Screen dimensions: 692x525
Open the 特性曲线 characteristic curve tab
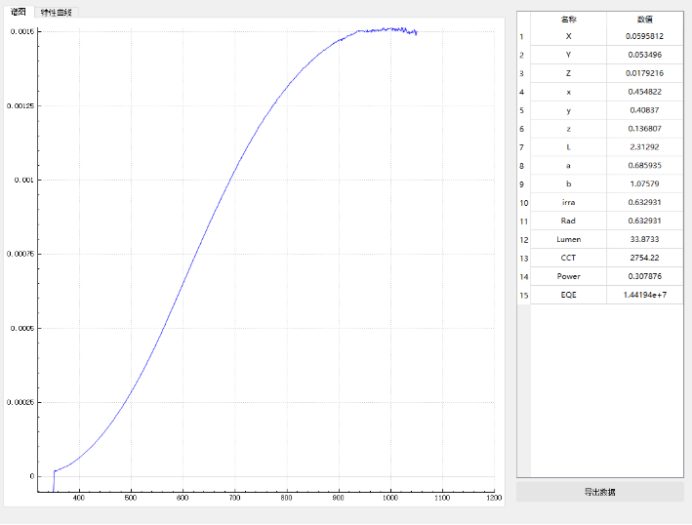coord(56,12)
